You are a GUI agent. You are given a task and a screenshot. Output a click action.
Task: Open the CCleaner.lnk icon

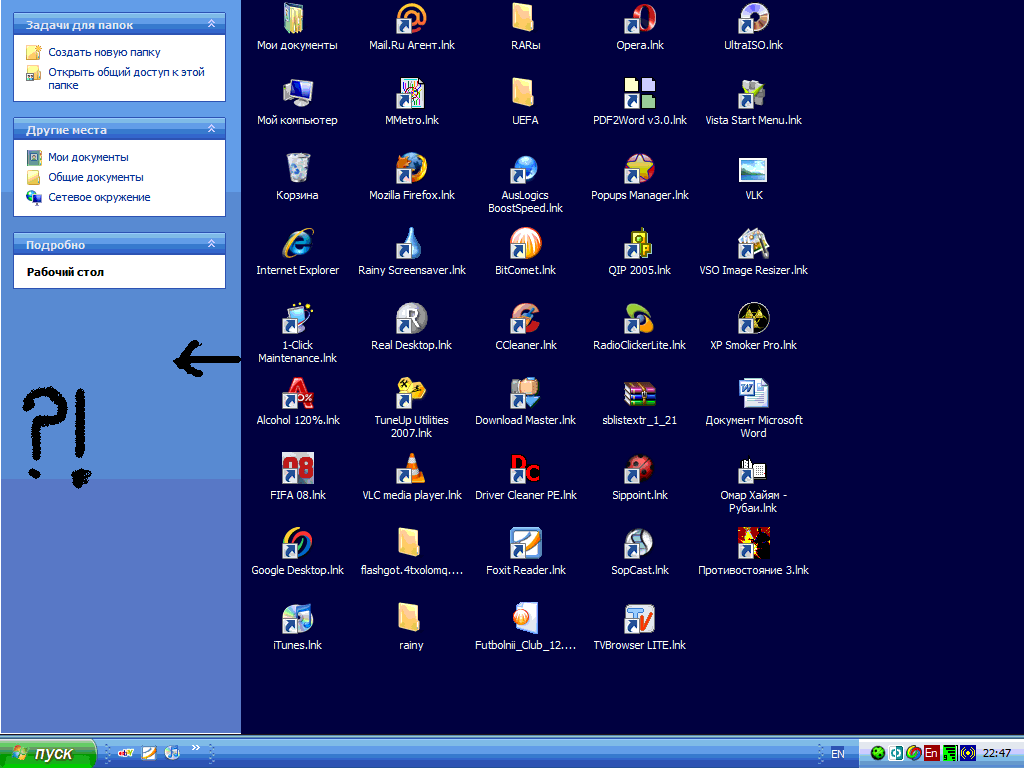(x=525, y=319)
